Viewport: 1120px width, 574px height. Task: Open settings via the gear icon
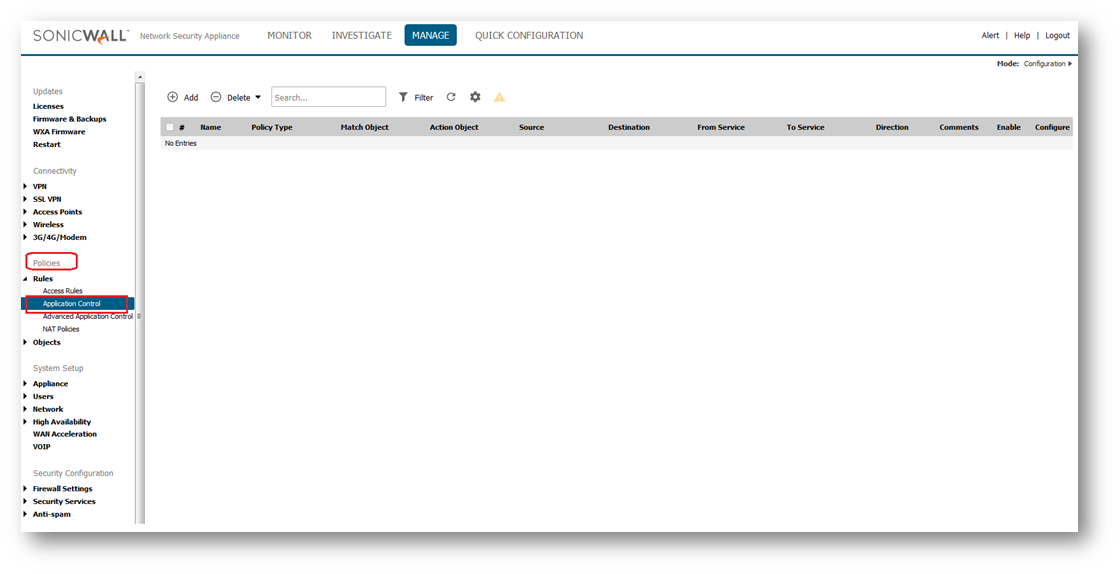click(475, 97)
